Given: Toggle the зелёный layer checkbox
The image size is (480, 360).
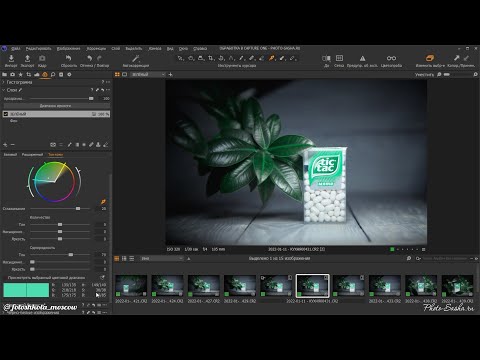Looking at the screenshot, I should click(x=5, y=114).
